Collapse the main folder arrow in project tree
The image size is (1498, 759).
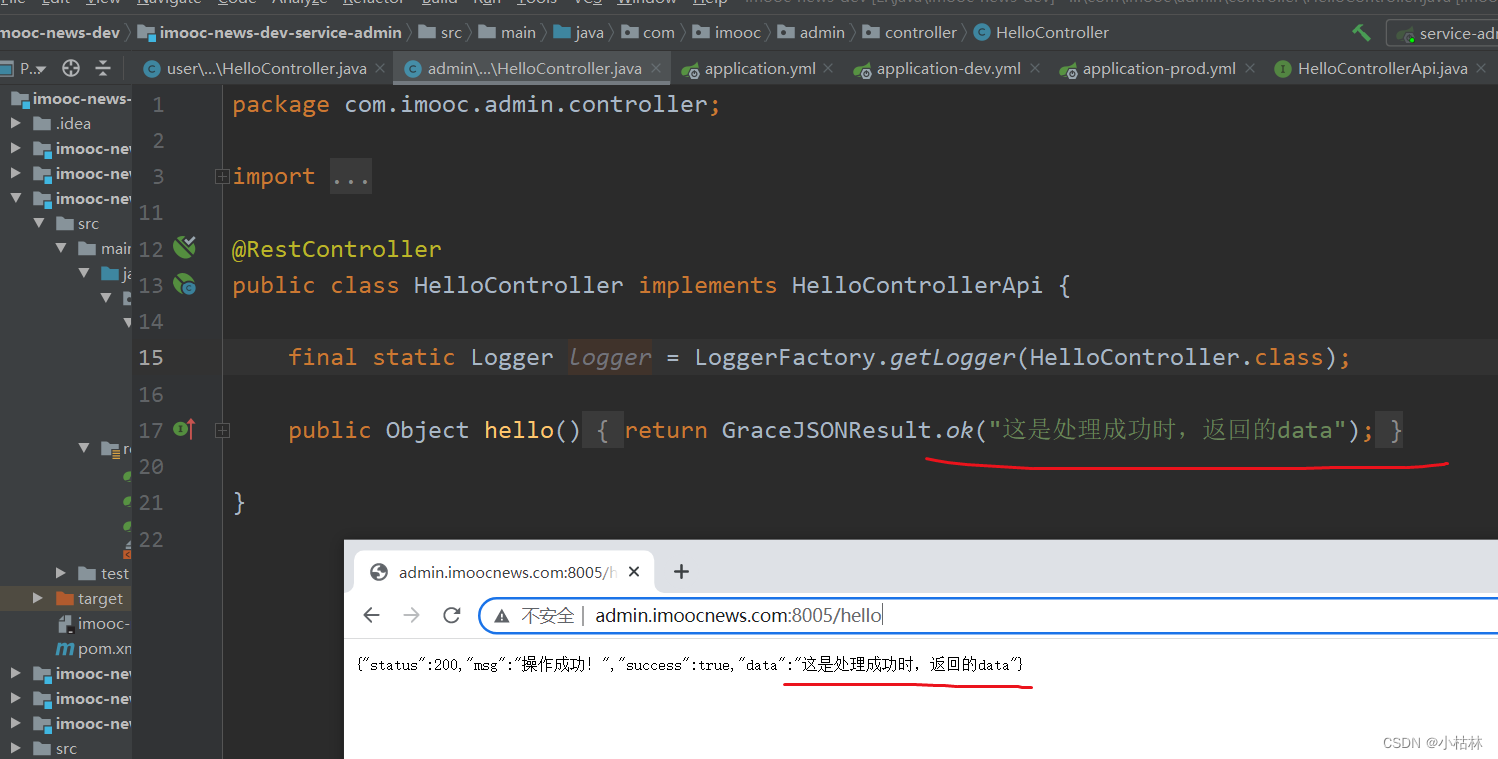tap(61, 248)
